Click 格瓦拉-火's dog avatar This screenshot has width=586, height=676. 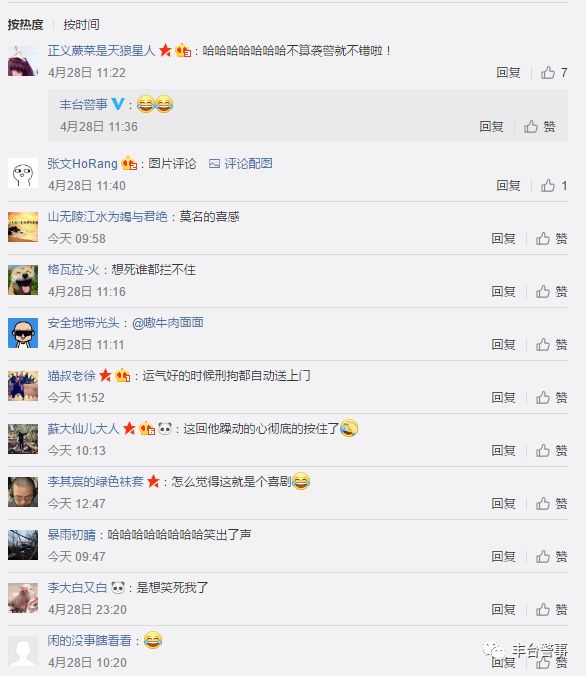[23, 280]
